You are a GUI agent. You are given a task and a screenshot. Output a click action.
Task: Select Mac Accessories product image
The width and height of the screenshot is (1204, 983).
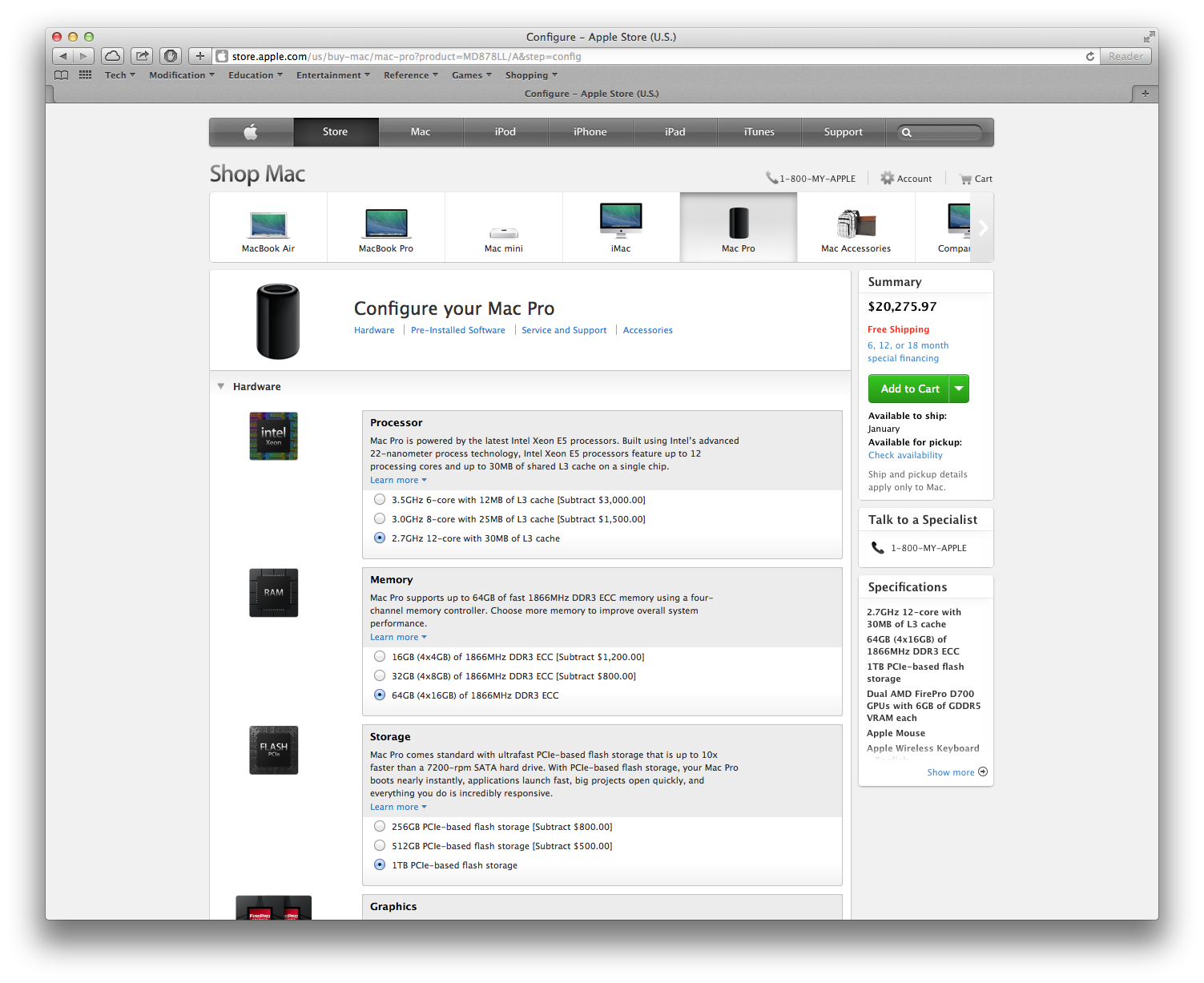[856, 224]
